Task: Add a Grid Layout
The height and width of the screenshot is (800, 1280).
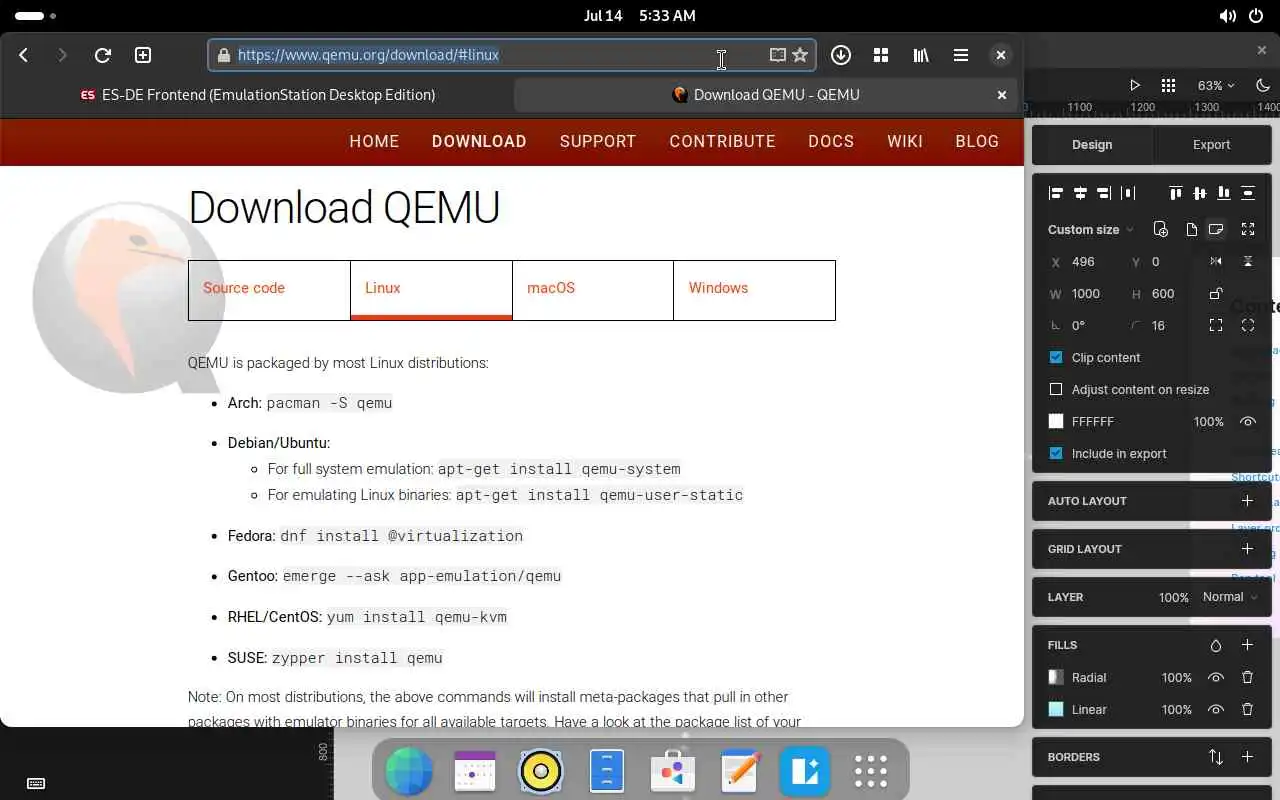Action: click(1247, 549)
